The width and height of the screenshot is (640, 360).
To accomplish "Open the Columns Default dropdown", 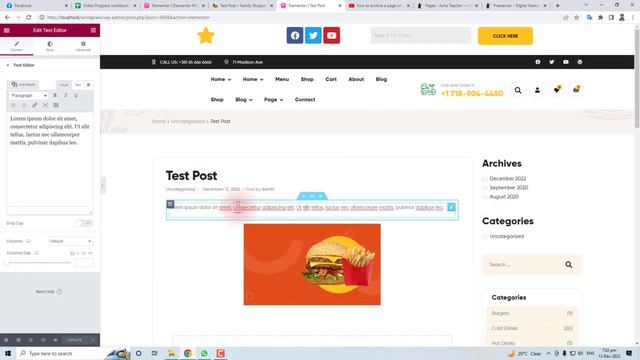I will (x=70, y=241).
